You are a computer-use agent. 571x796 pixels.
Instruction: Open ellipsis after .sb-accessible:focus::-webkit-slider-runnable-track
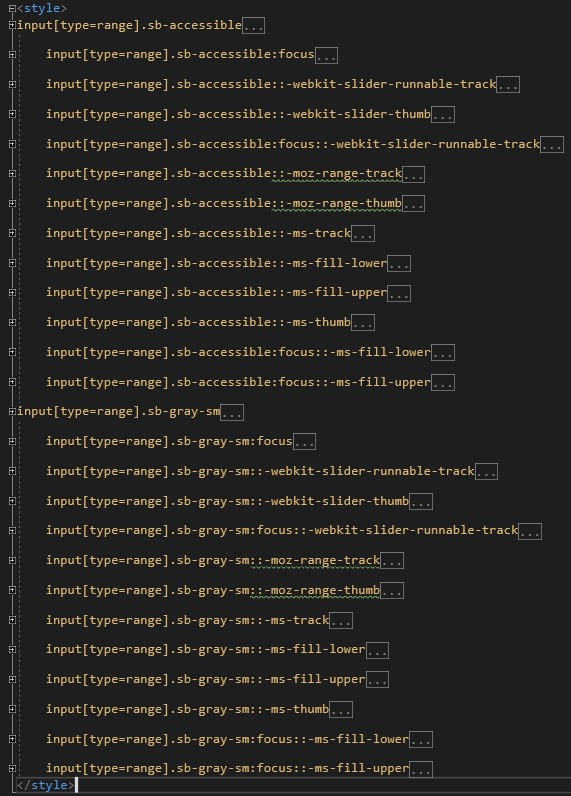[552, 145]
